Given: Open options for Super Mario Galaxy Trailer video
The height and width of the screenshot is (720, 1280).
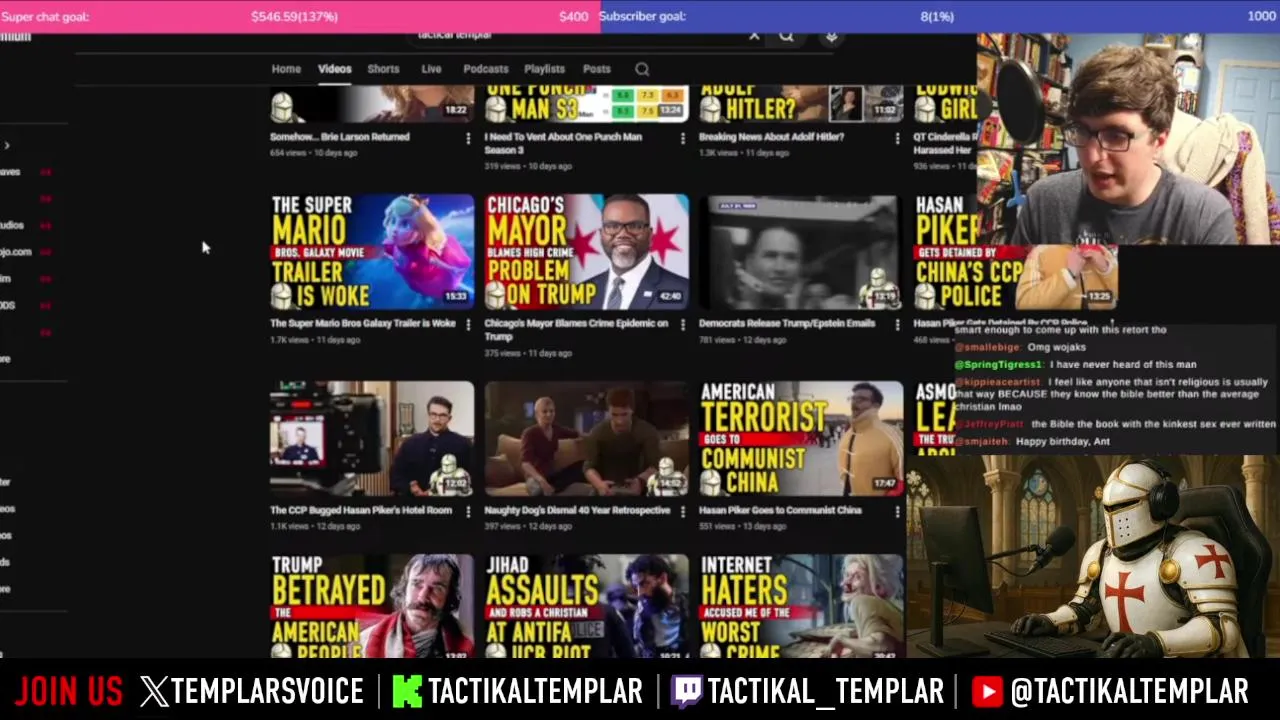Looking at the screenshot, I should coord(468,325).
